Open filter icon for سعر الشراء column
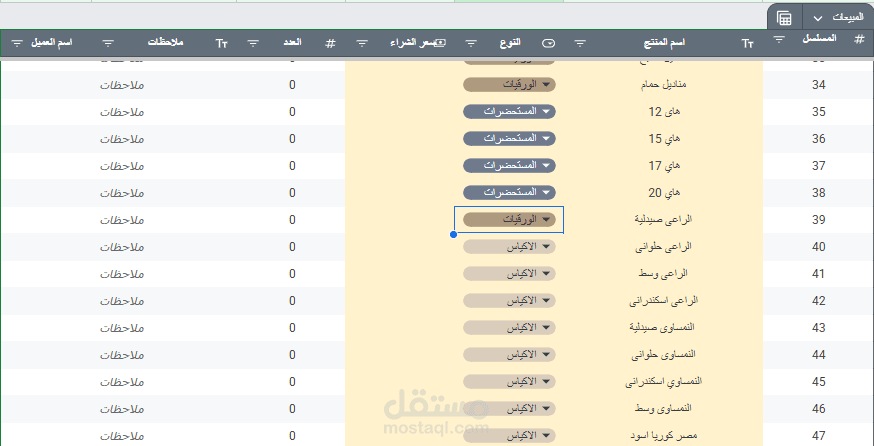Image resolution: width=874 pixels, height=446 pixels. [362, 43]
